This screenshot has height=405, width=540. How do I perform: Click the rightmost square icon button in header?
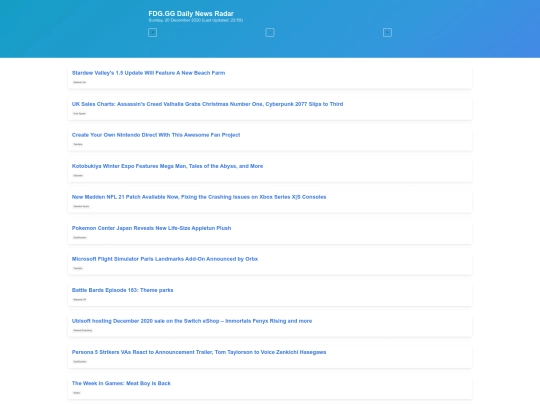click(387, 33)
